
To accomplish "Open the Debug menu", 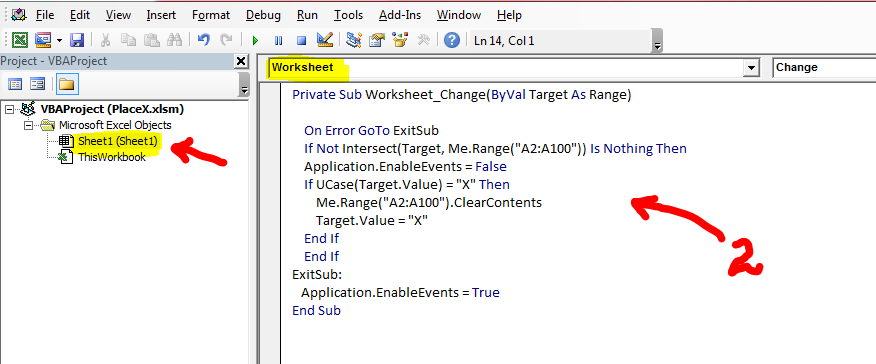I will [x=263, y=15].
